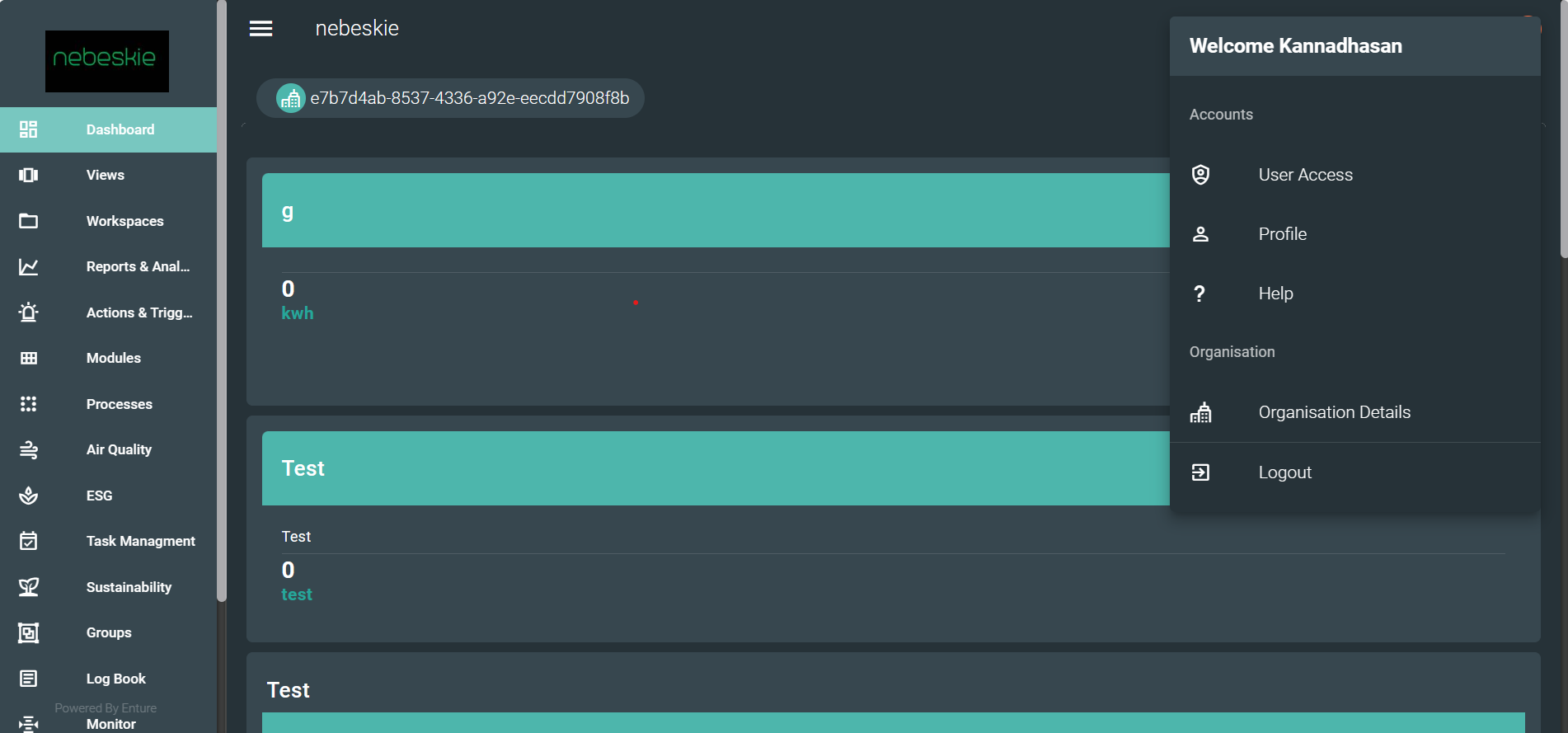The width and height of the screenshot is (1568, 733).
Task: Click the Task Managment calendar icon
Action: [x=29, y=541]
